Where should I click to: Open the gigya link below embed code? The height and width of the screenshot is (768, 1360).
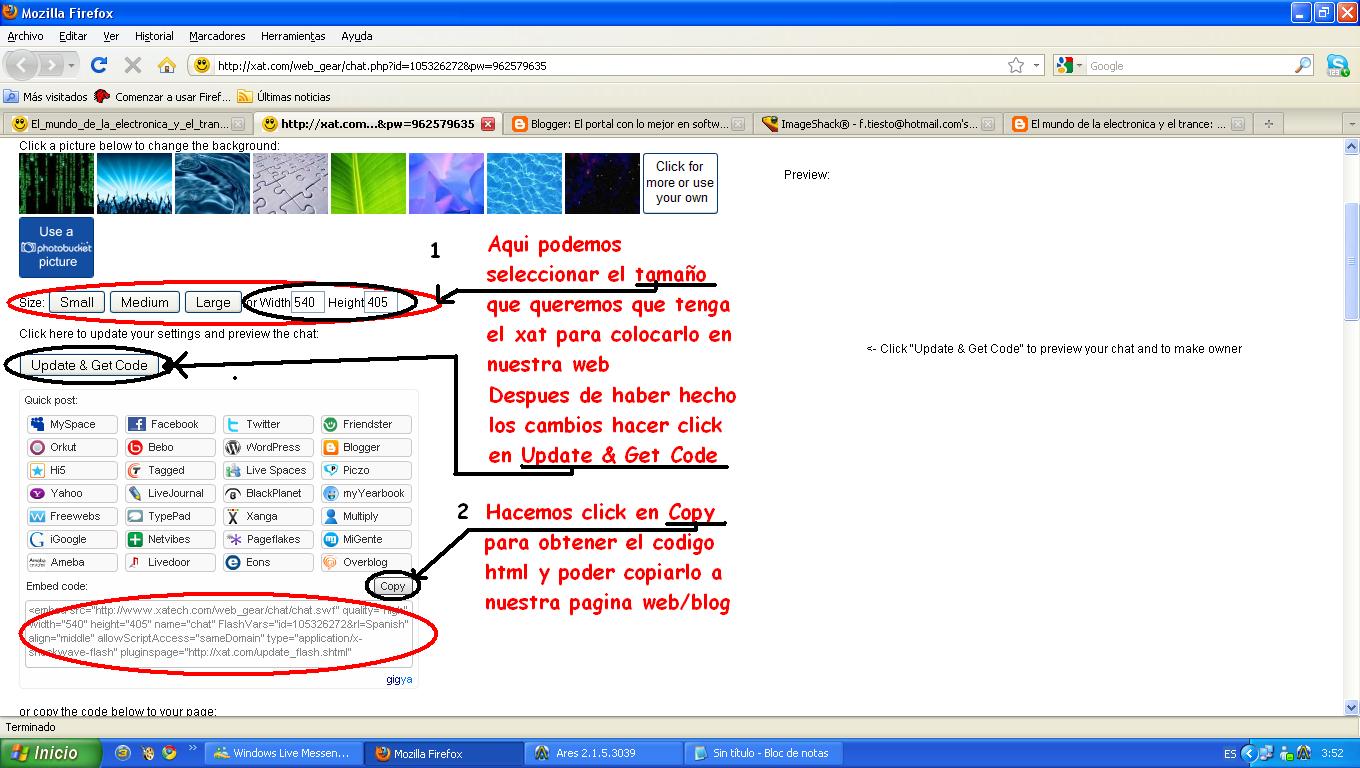(x=399, y=680)
